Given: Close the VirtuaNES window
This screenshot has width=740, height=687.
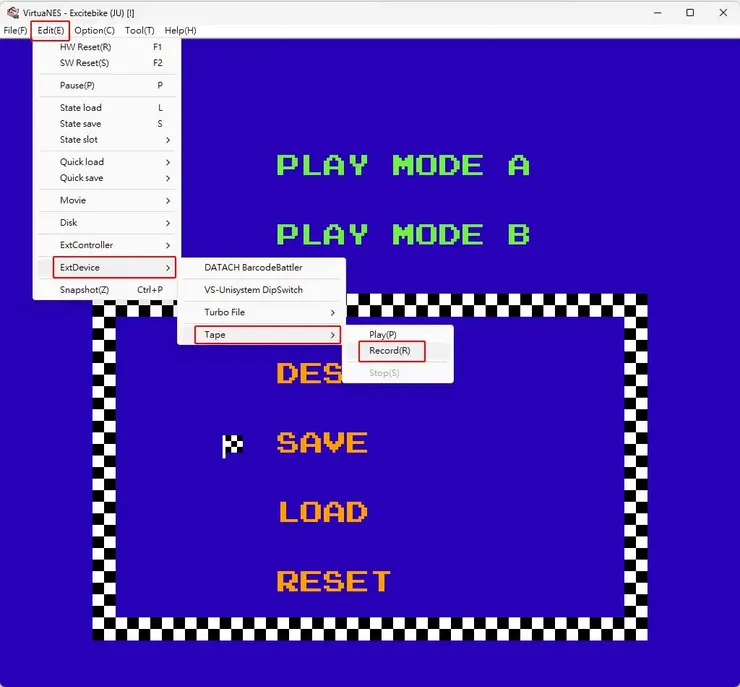Looking at the screenshot, I should tap(723, 13).
